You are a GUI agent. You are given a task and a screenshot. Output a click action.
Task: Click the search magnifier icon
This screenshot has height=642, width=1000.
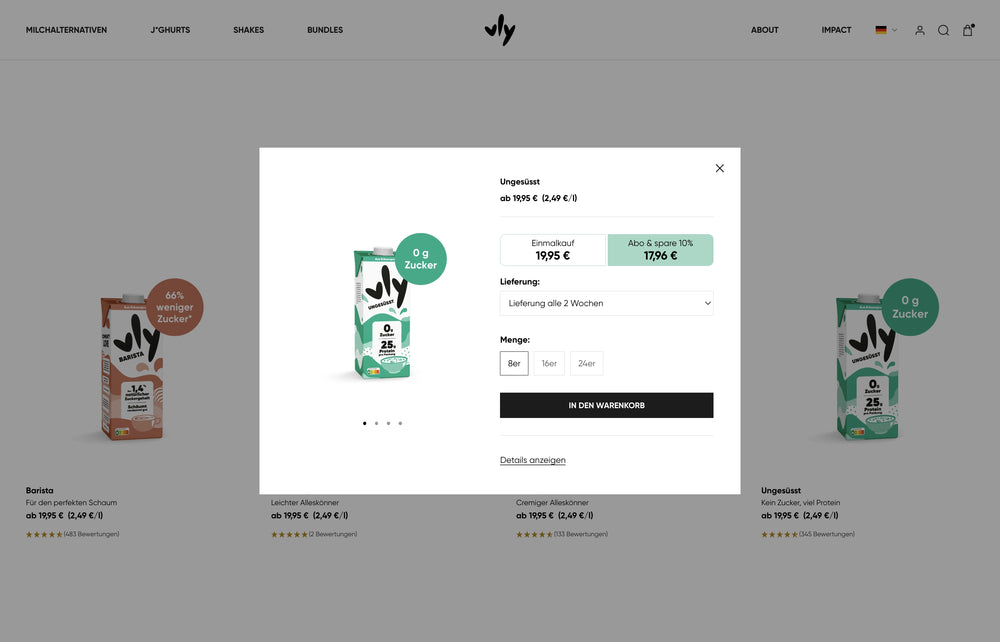943,30
